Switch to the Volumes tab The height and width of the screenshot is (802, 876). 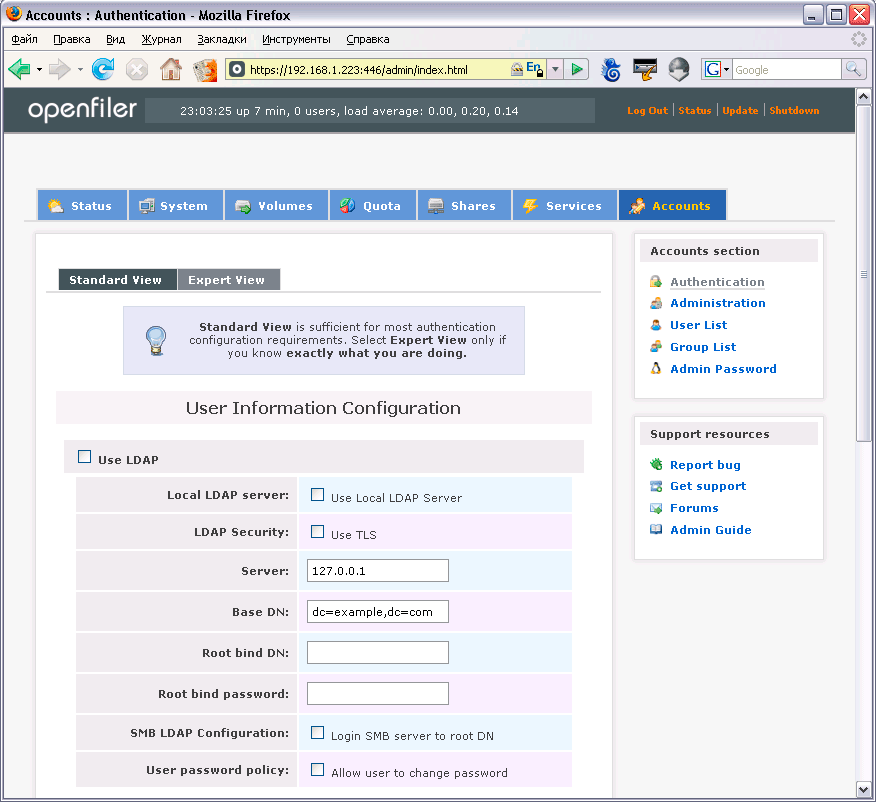tap(275, 206)
